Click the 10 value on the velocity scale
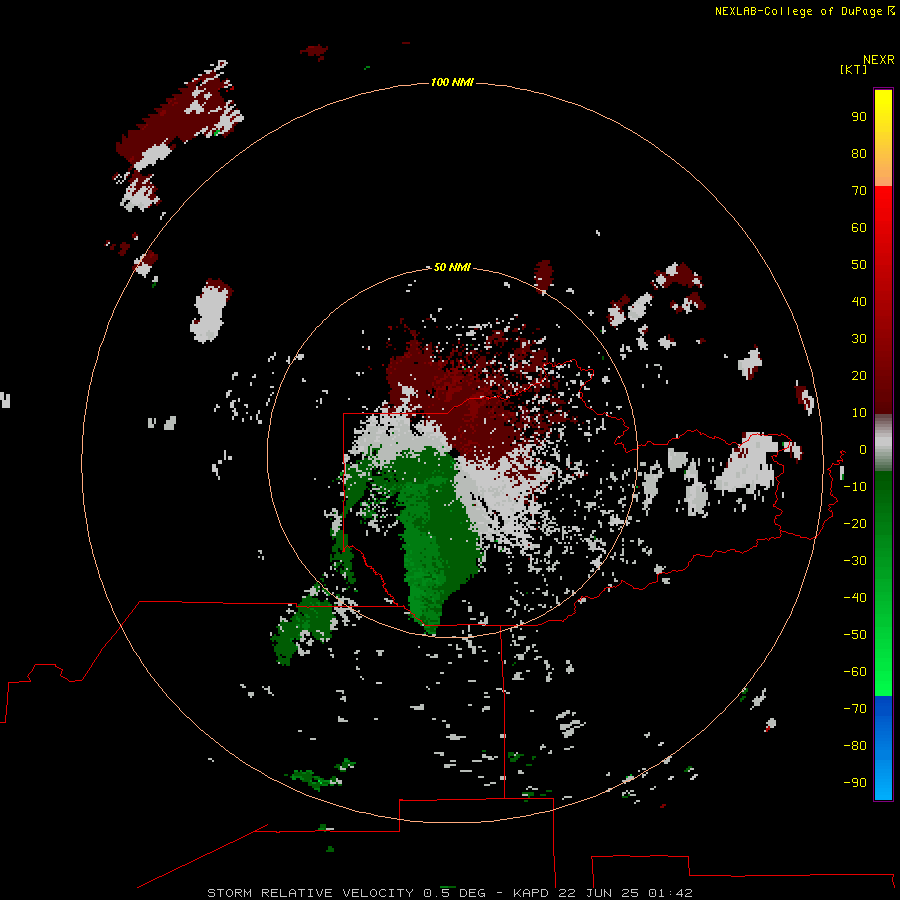 coord(859,413)
